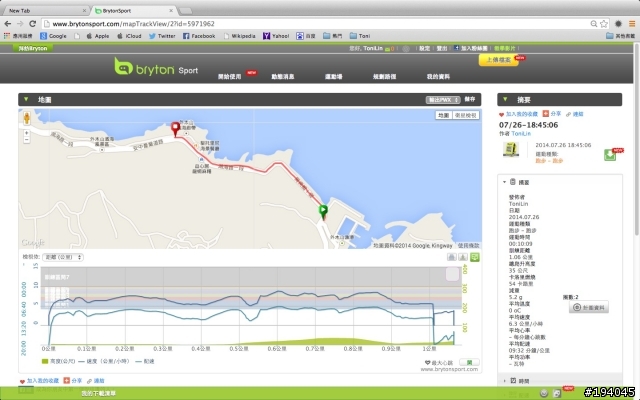Viewport: 640px width, 400px height.
Task: Click the green chart settings icon
Action: pos(474,257)
